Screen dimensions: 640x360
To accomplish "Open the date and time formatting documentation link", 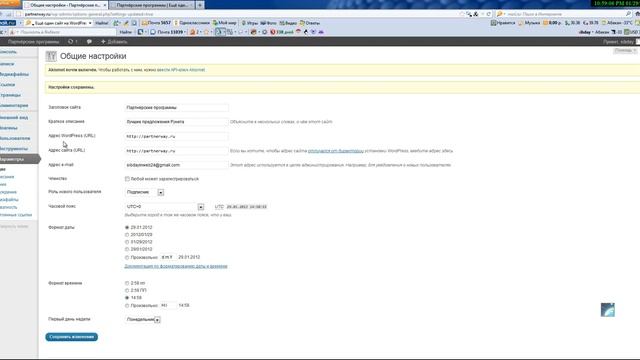I will coord(176,266).
